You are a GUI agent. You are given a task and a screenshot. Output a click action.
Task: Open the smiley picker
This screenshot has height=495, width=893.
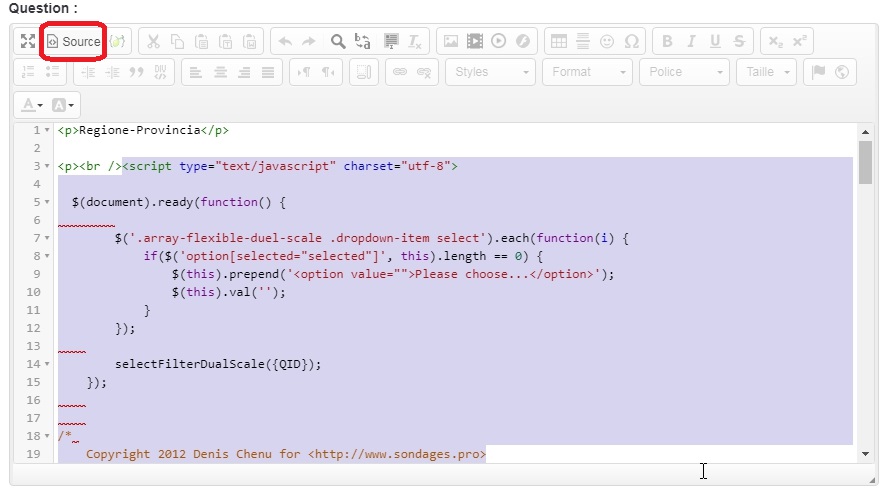click(607, 41)
